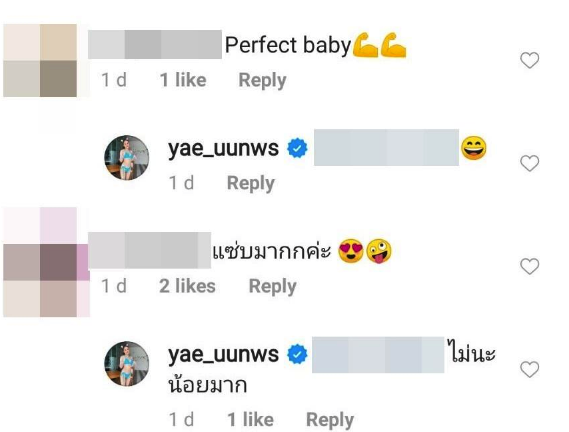The image size is (569, 432).
Task: View "1 like" on Perfect baby comment
Action: [x=183, y=80]
